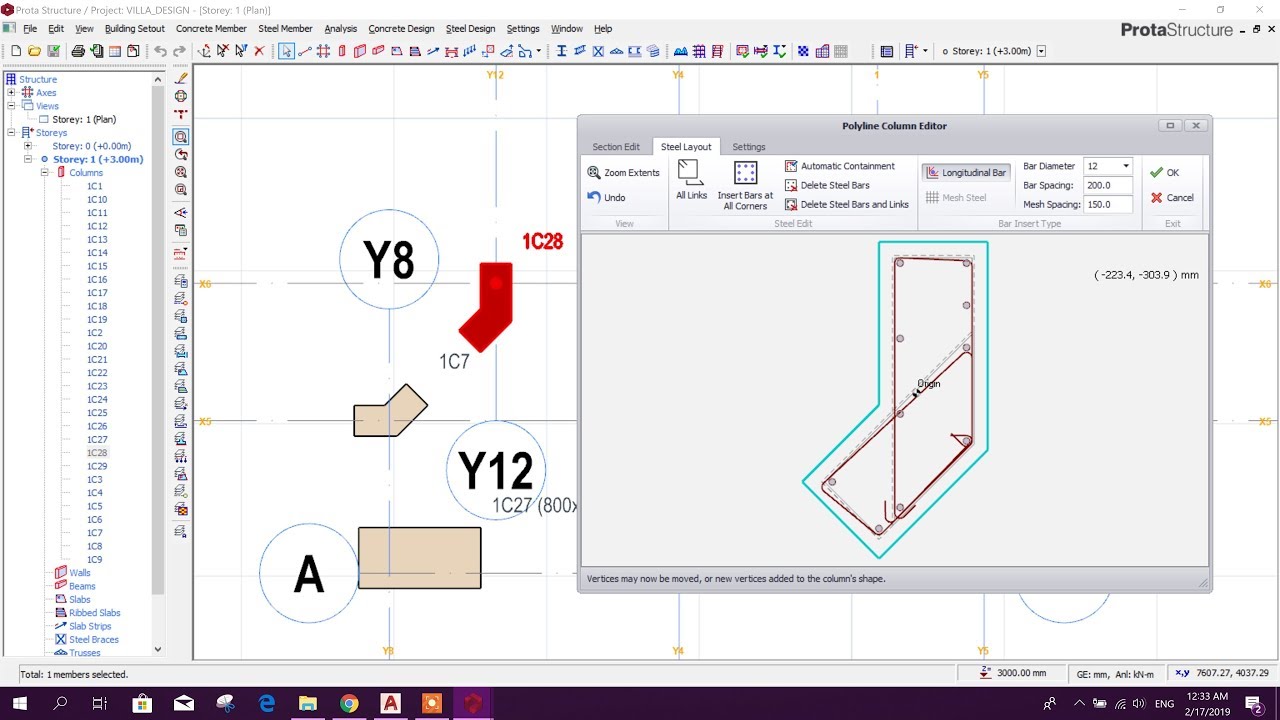Switch bar insert type to Mesh Steel

click(963, 197)
